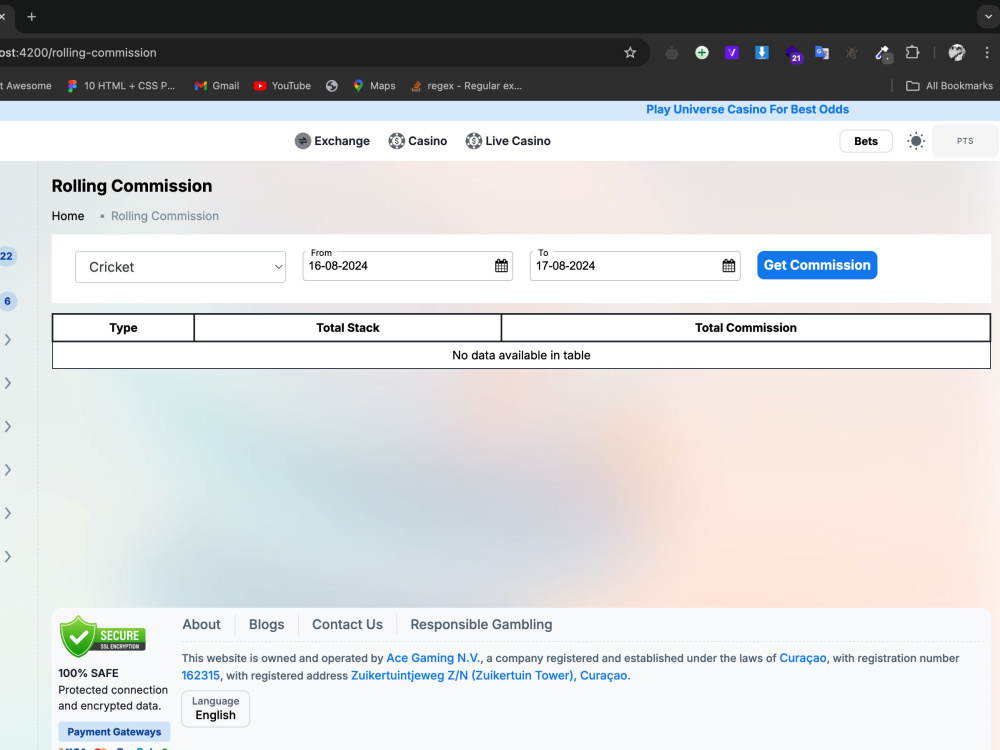The width and height of the screenshot is (1000, 750).
Task: Open the Responsible Gambling footer link
Action: click(x=481, y=624)
